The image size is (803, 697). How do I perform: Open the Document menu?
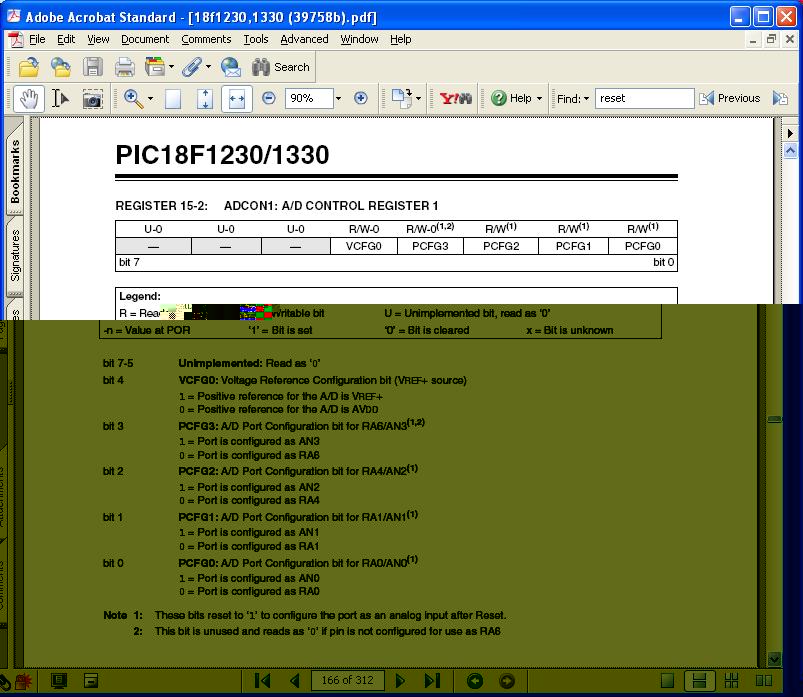[145, 39]
